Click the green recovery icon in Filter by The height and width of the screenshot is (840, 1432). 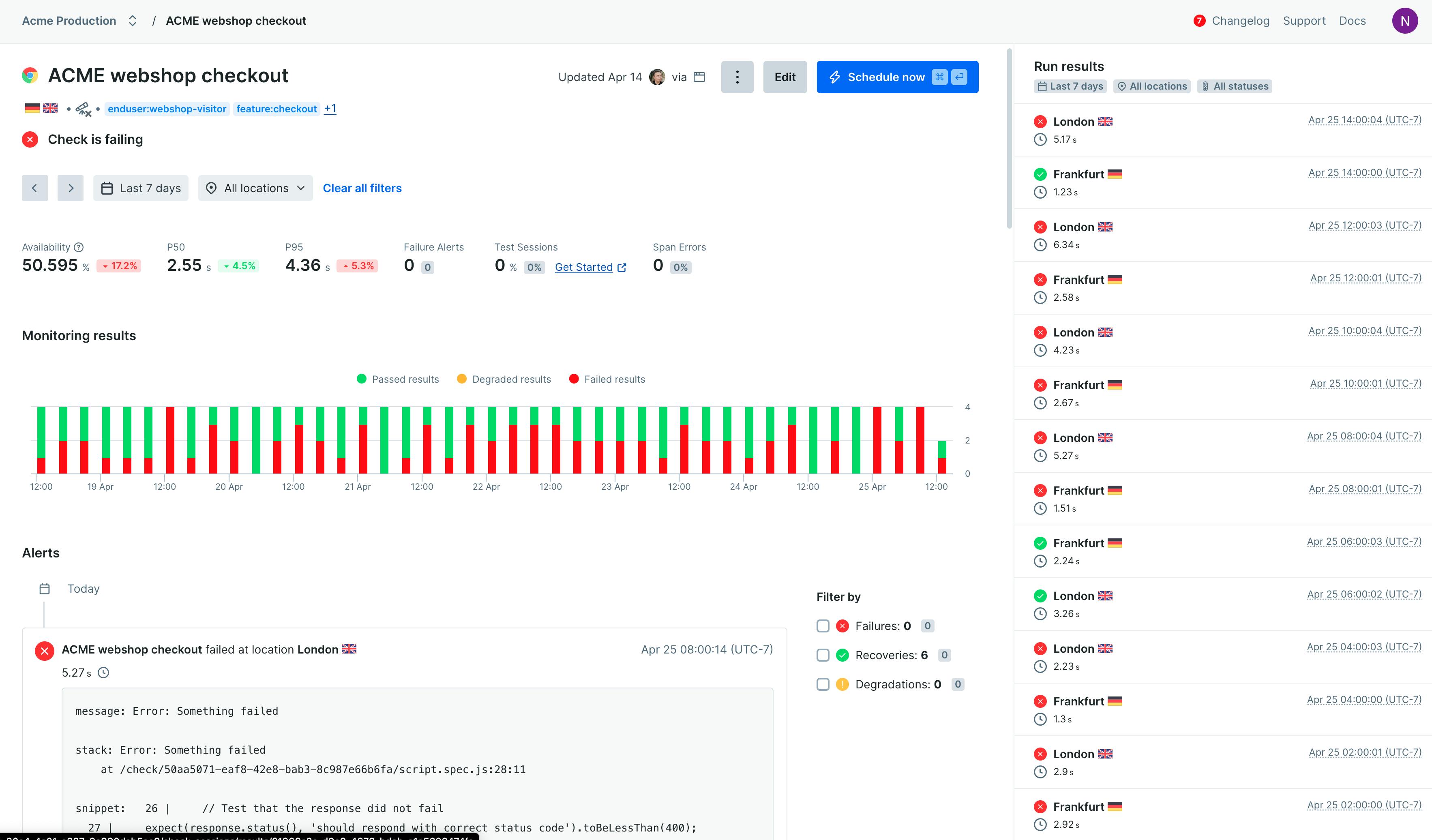pos(842,655)
